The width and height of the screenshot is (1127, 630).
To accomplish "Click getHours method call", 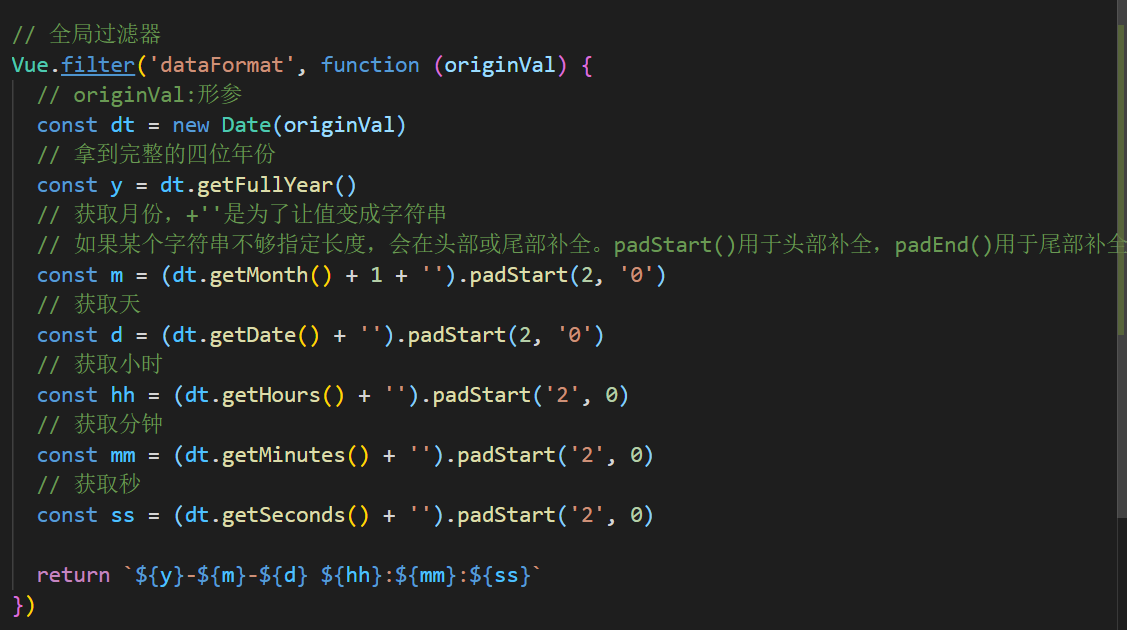I will click(271, 395).
